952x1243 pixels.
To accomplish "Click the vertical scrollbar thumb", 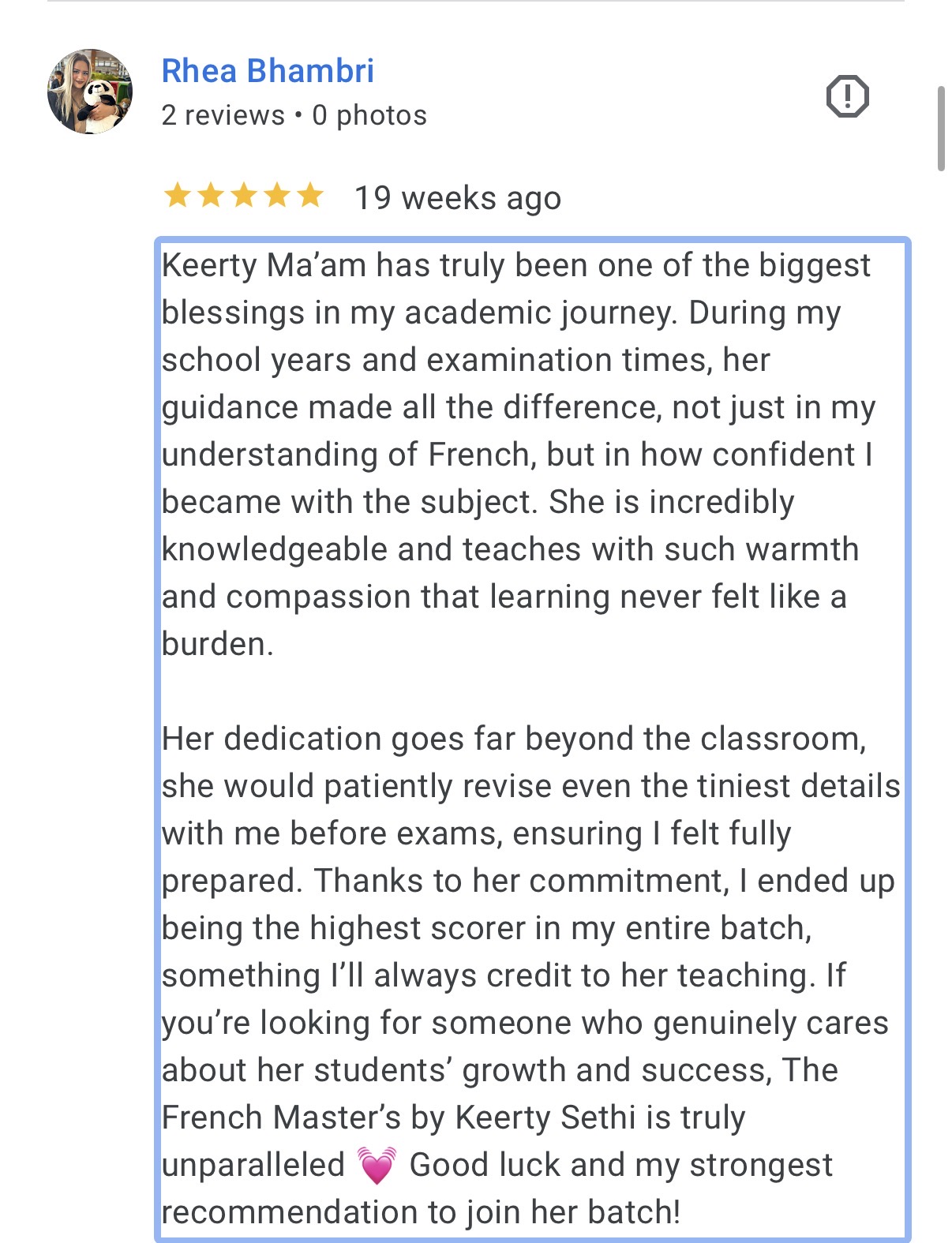I will coord(940,129).
